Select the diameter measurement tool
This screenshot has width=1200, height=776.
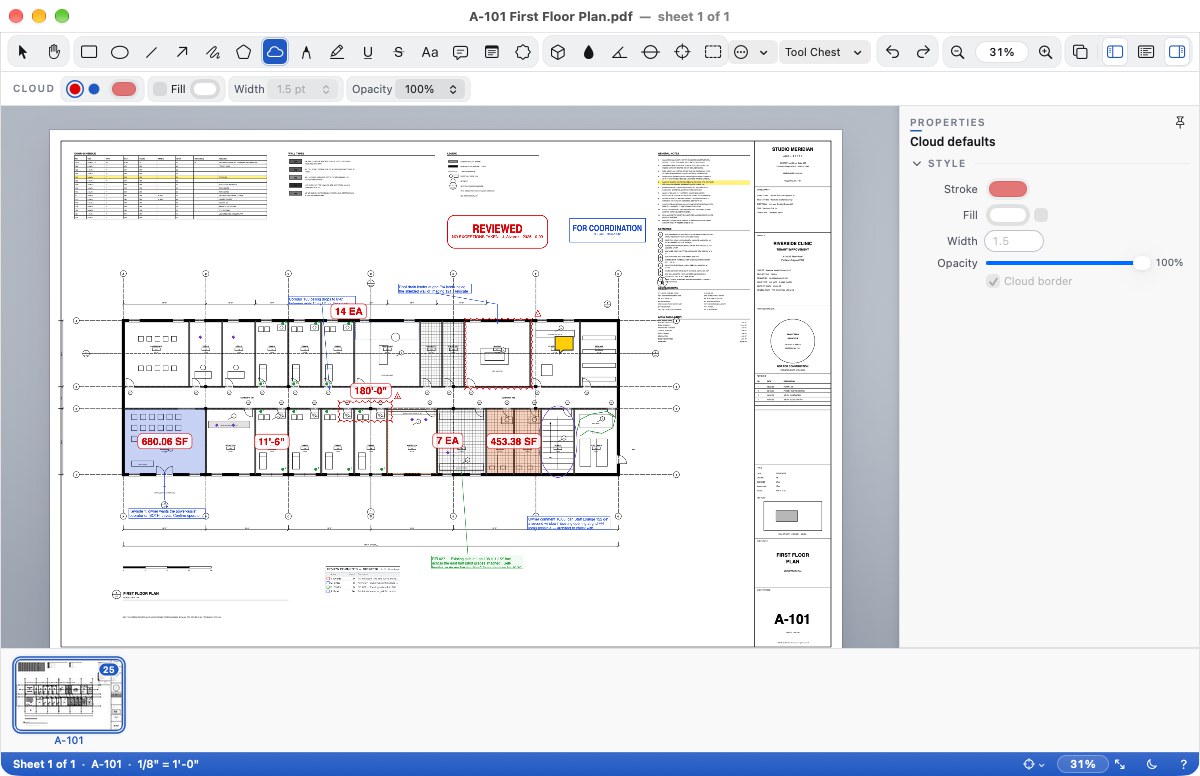[x=651, y=52]
